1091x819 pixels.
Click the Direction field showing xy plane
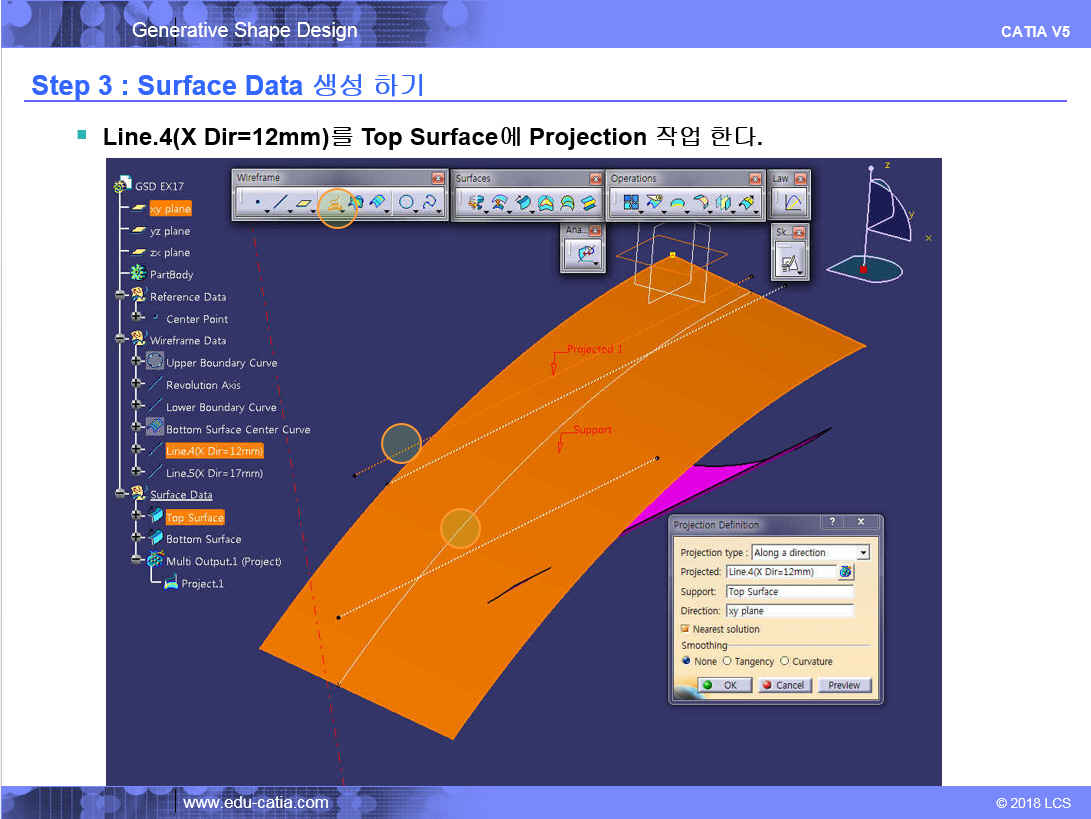(x=789, y=610)
